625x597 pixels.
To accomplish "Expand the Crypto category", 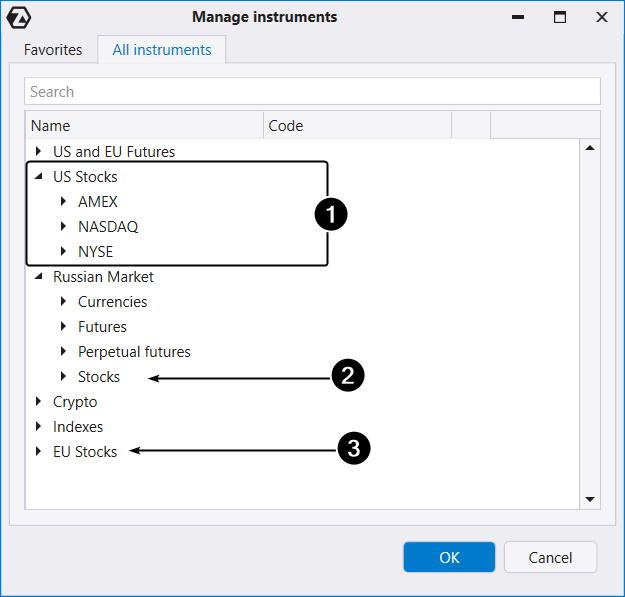I will pos(39,402).
